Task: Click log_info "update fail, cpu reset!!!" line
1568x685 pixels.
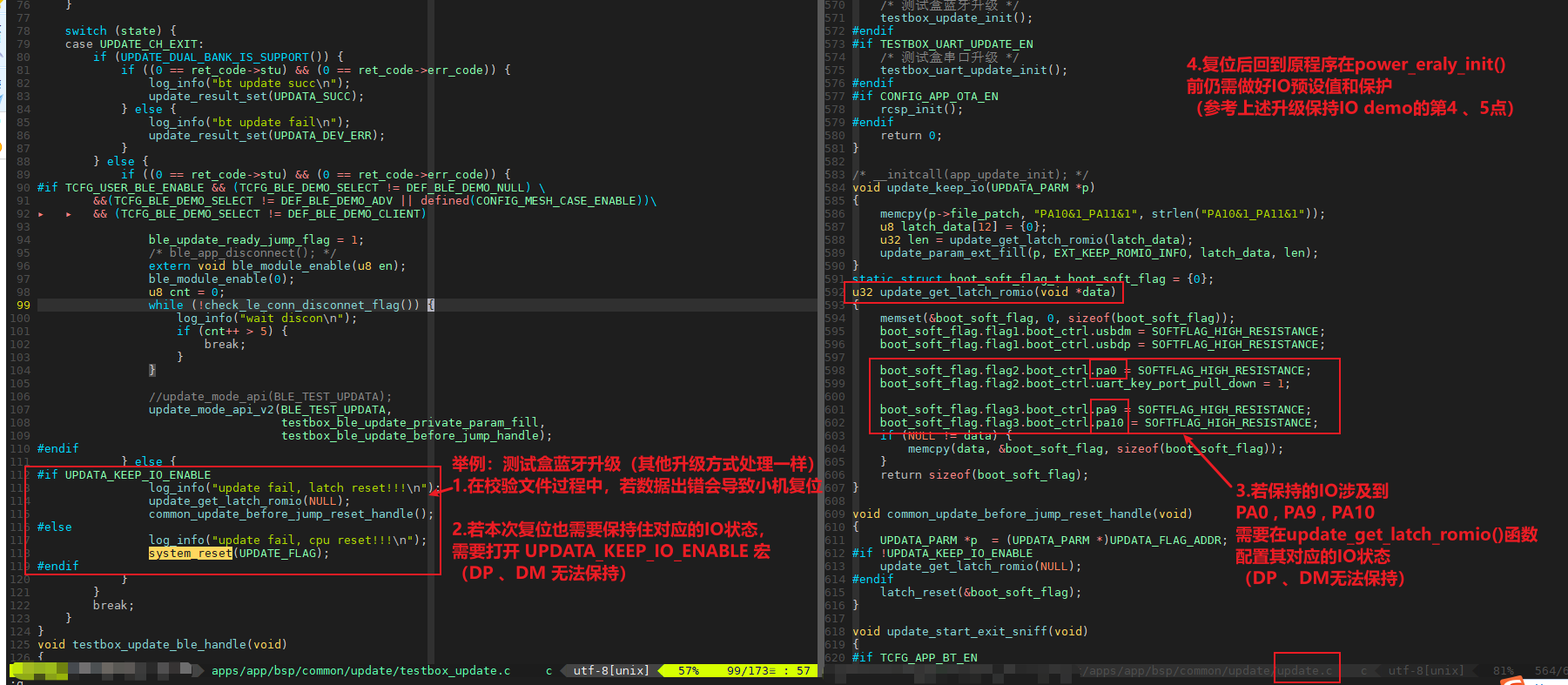Action: [287, 540]
